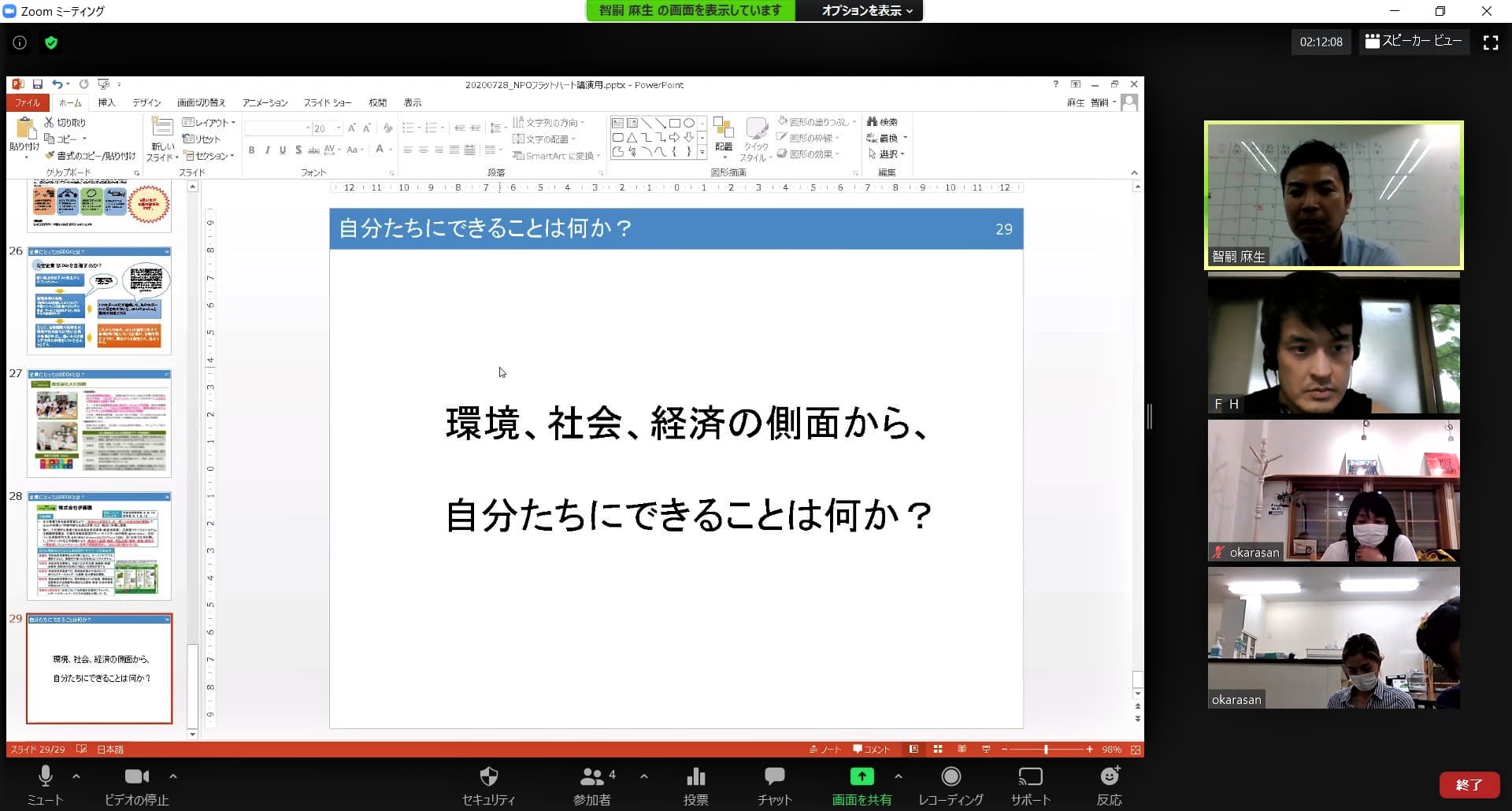Toggle the ノート notes pane
The image size is (1512, 811).
pos(825,750)
